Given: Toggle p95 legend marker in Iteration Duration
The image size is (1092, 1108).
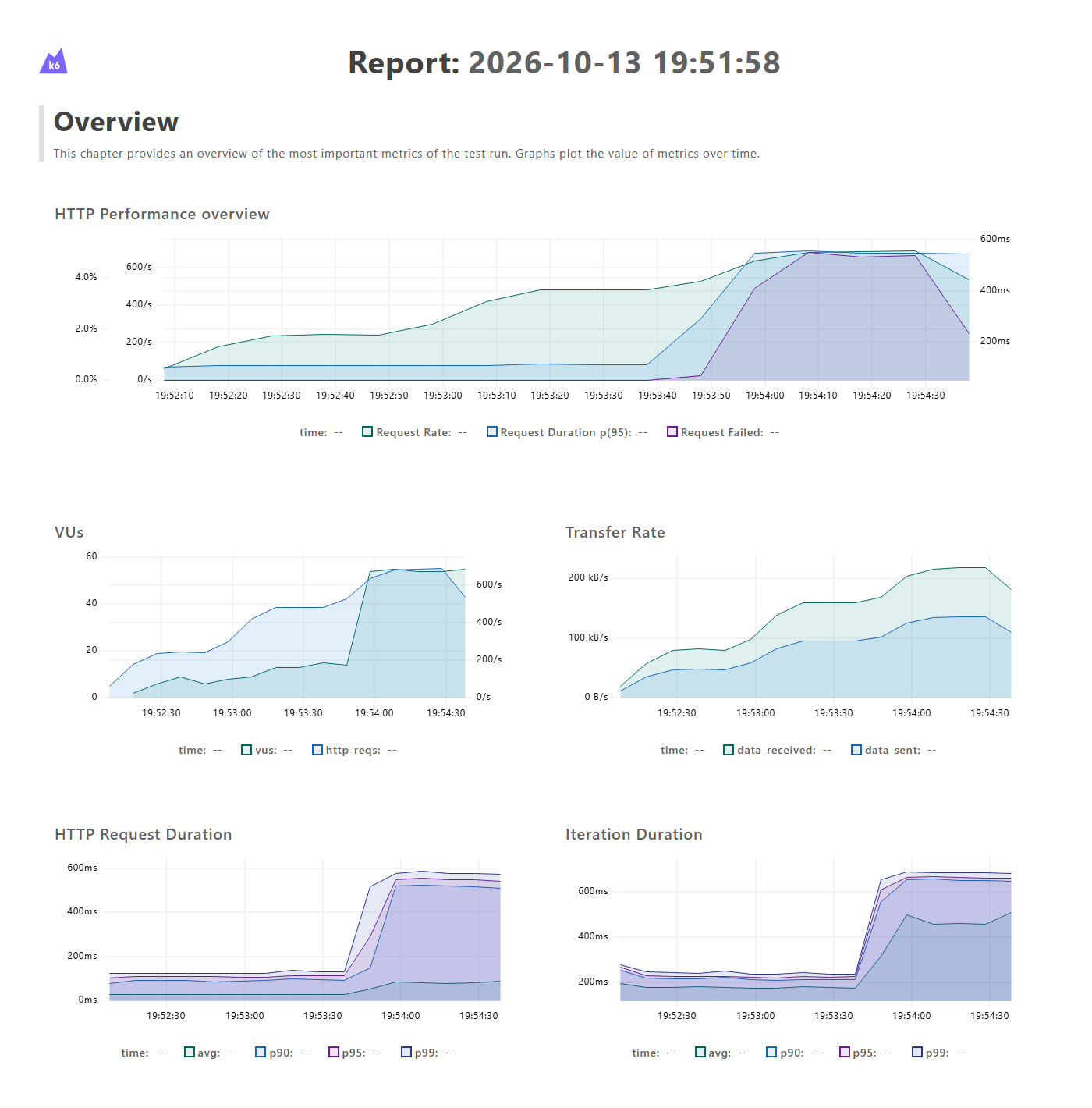Looking at the screenshot, I should [x=845, y=1052].
